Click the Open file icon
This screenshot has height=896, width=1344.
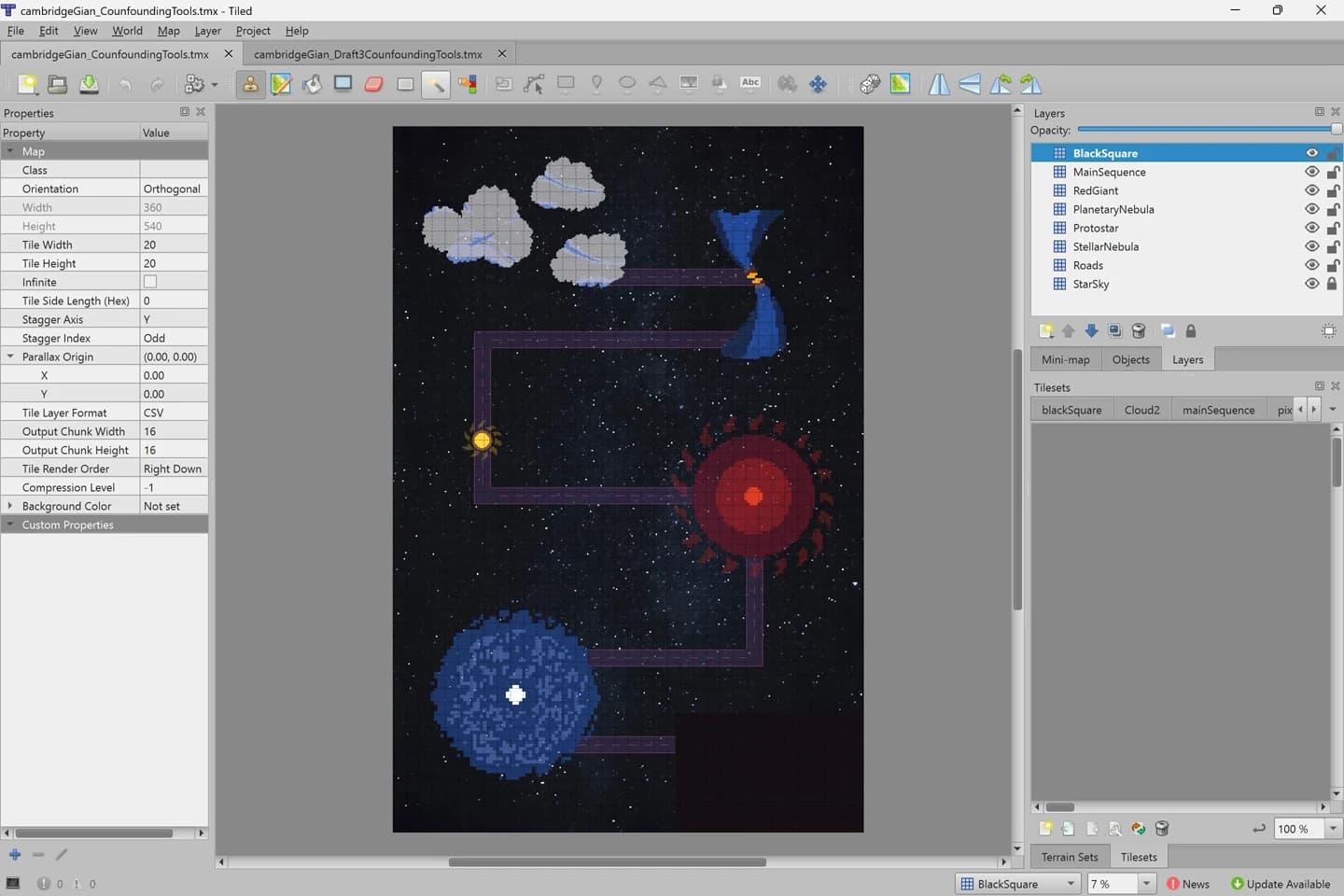58,84
